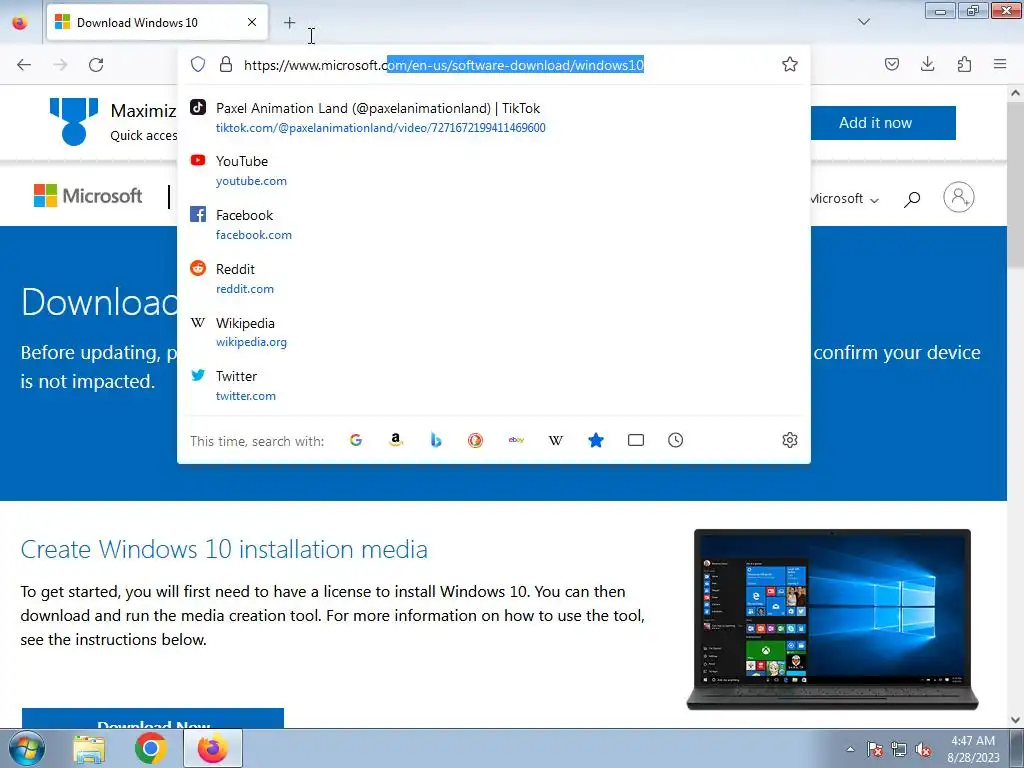The width and height of the screenshot is (1024, 768).
Task: Open Windows Explorer from the taskbar
Action: [89, 749]
